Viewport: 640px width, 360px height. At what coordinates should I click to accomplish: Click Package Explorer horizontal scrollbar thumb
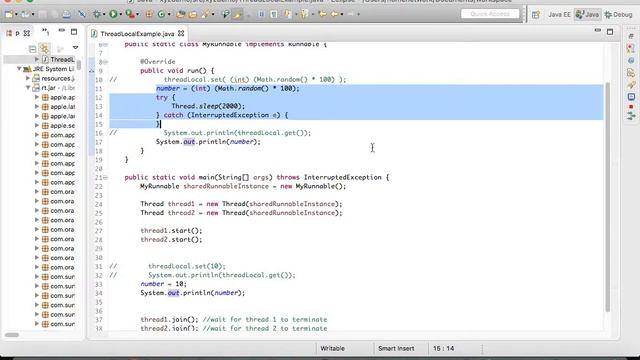pos(12,335)
